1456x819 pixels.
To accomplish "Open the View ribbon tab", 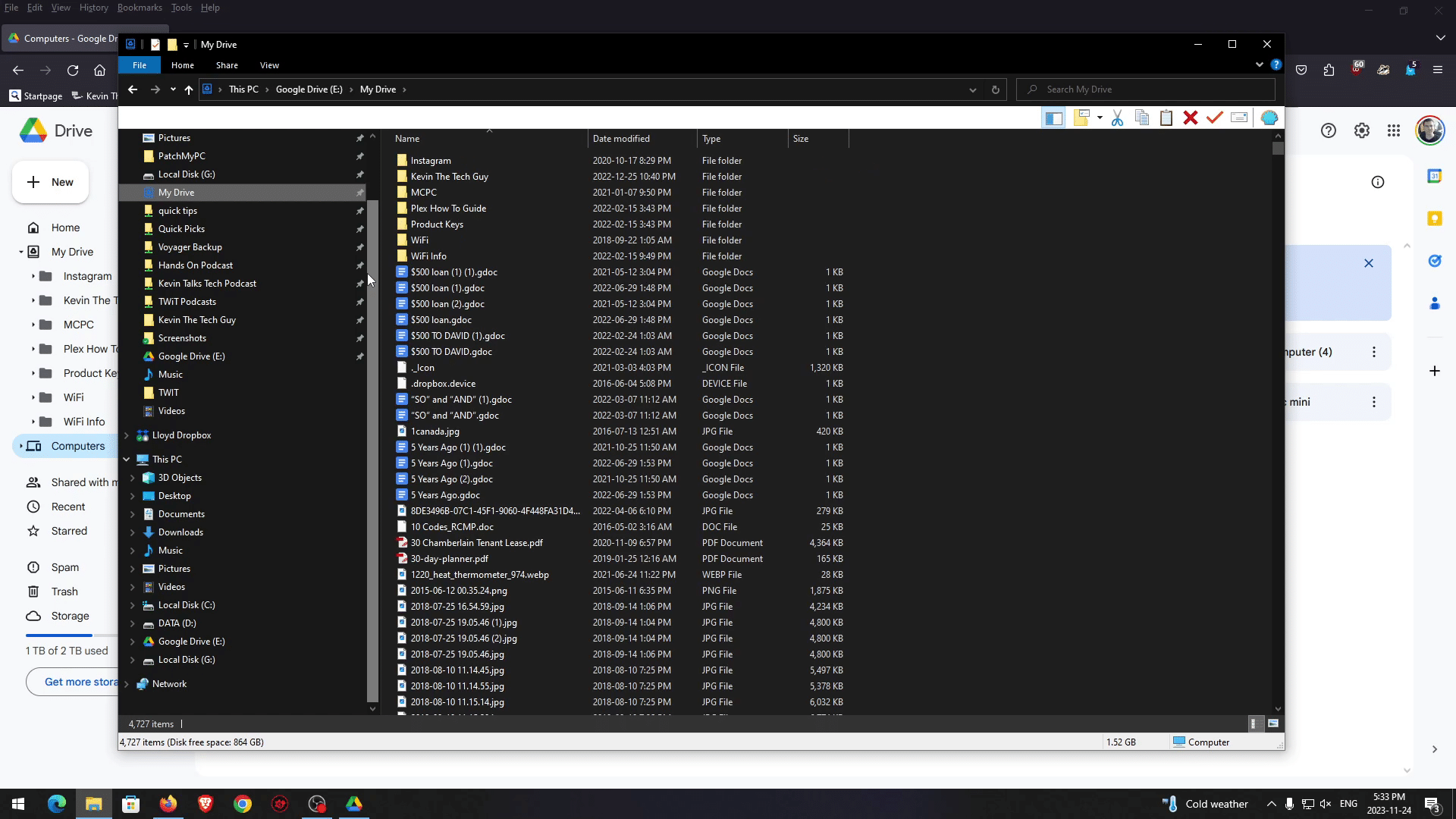I will click(x=269, y=65).
